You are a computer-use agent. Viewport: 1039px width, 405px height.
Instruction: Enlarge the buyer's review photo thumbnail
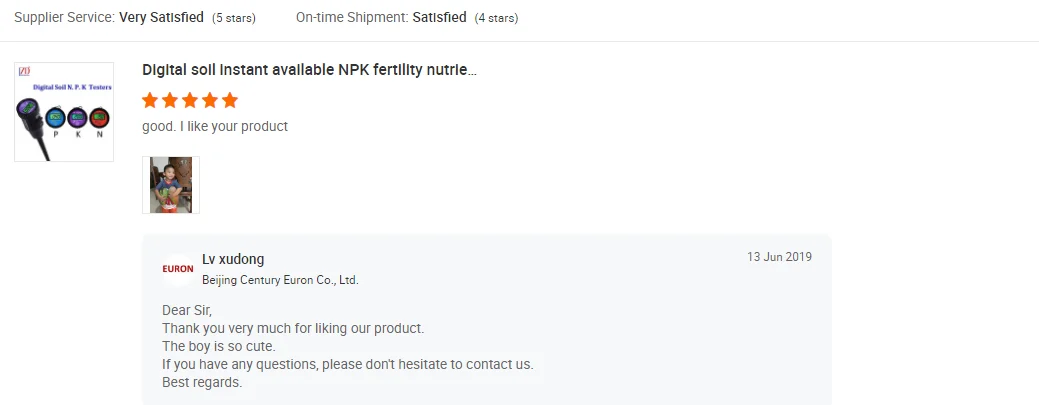pos(171,185)
